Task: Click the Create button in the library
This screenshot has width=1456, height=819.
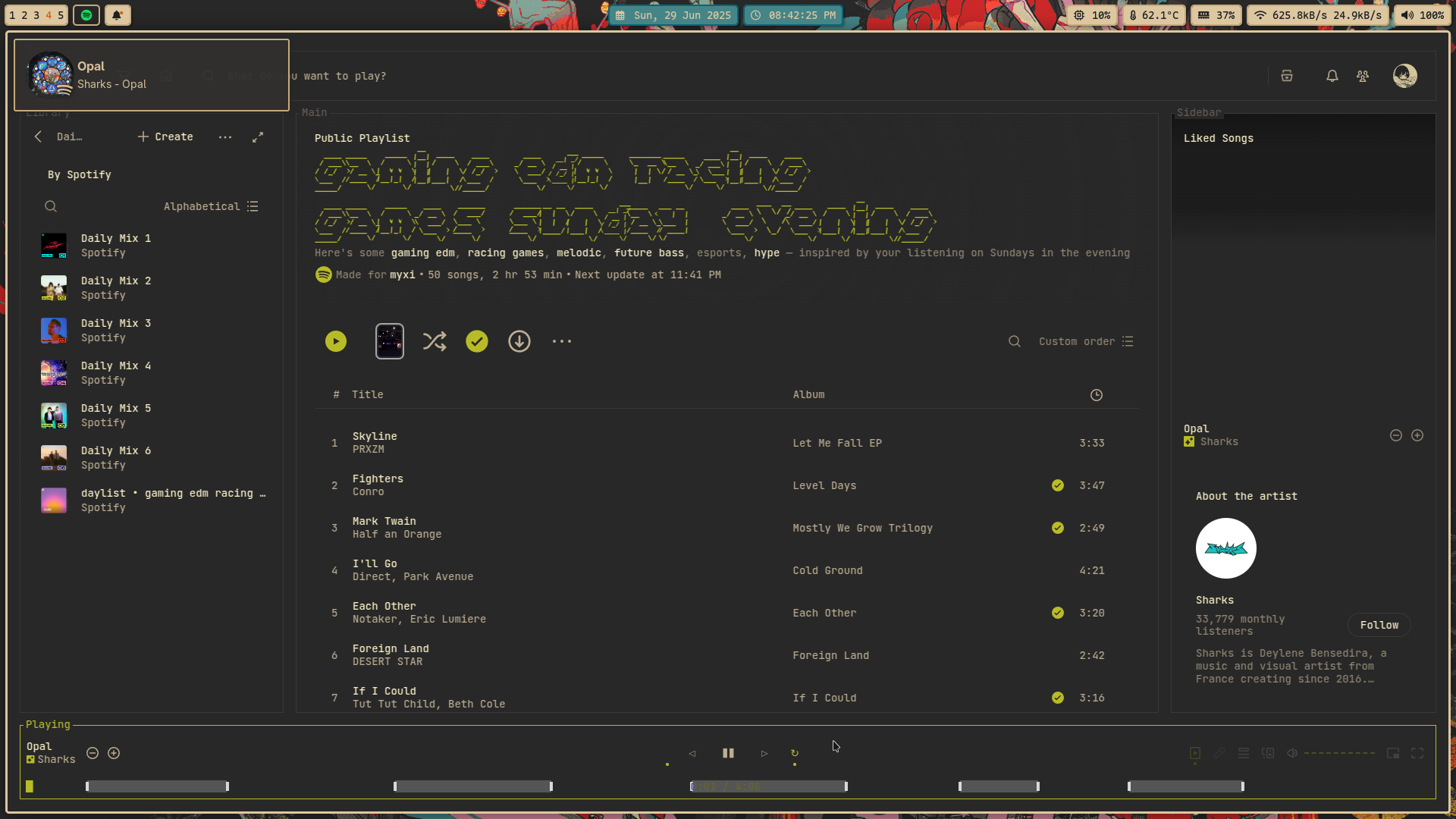Action: coord(165,136)
